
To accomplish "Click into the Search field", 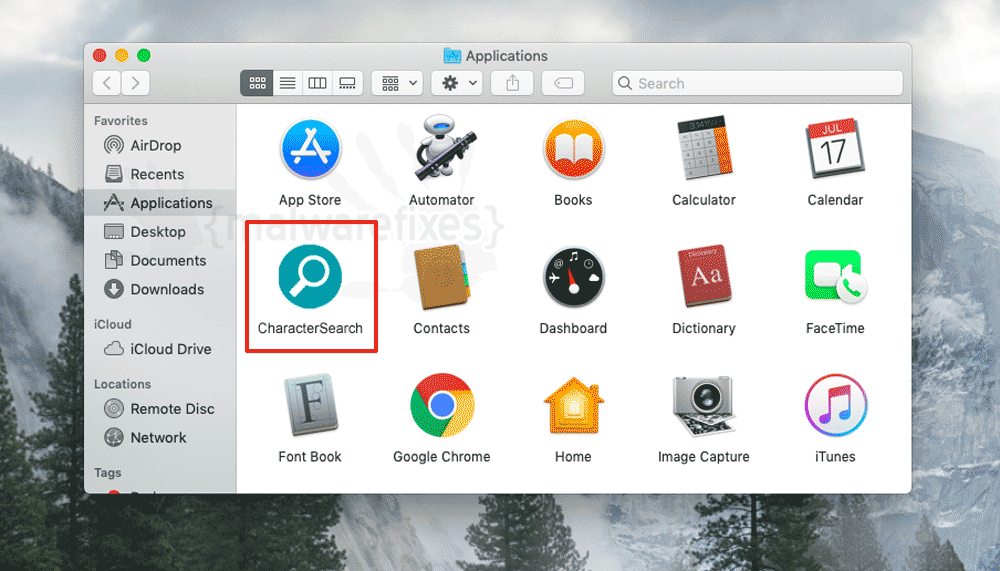I will pyautogui.click(x=758, y=83).
